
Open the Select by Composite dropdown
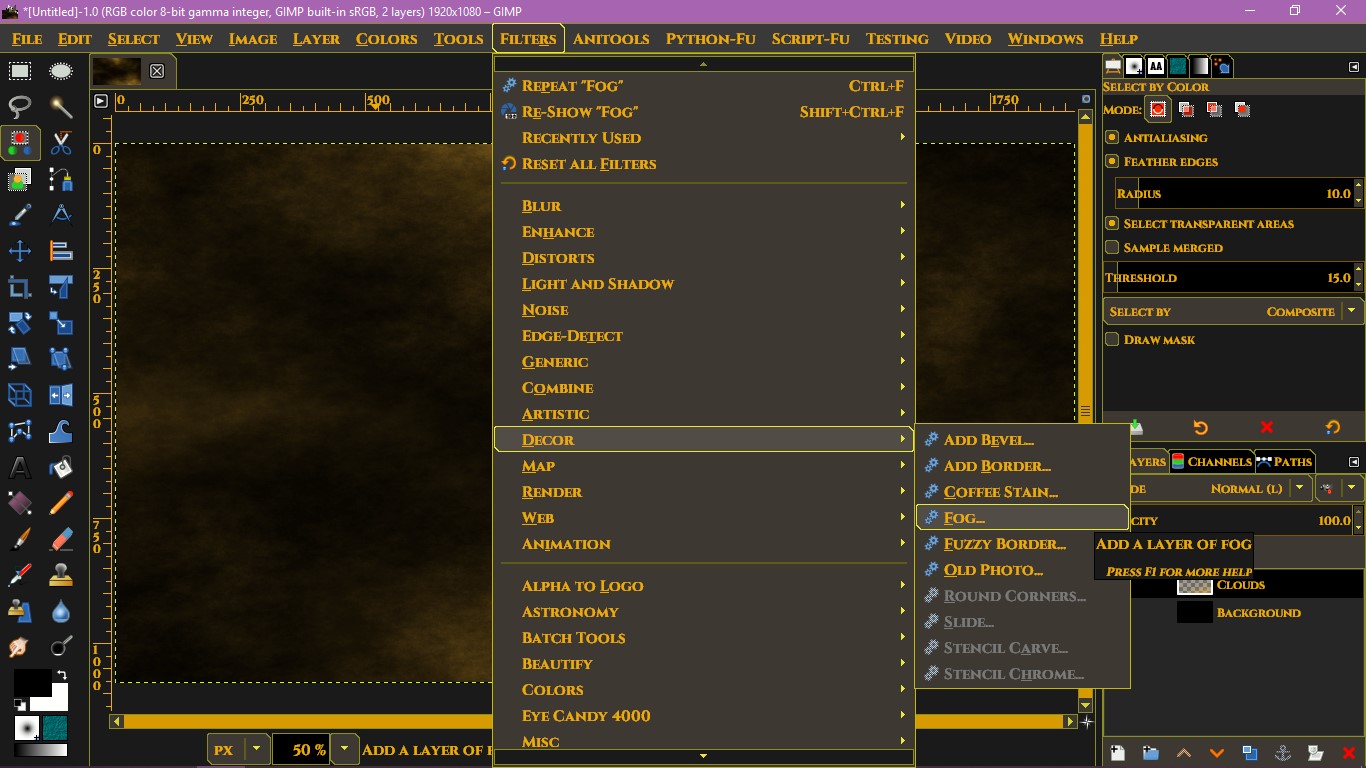[1233, 311]
